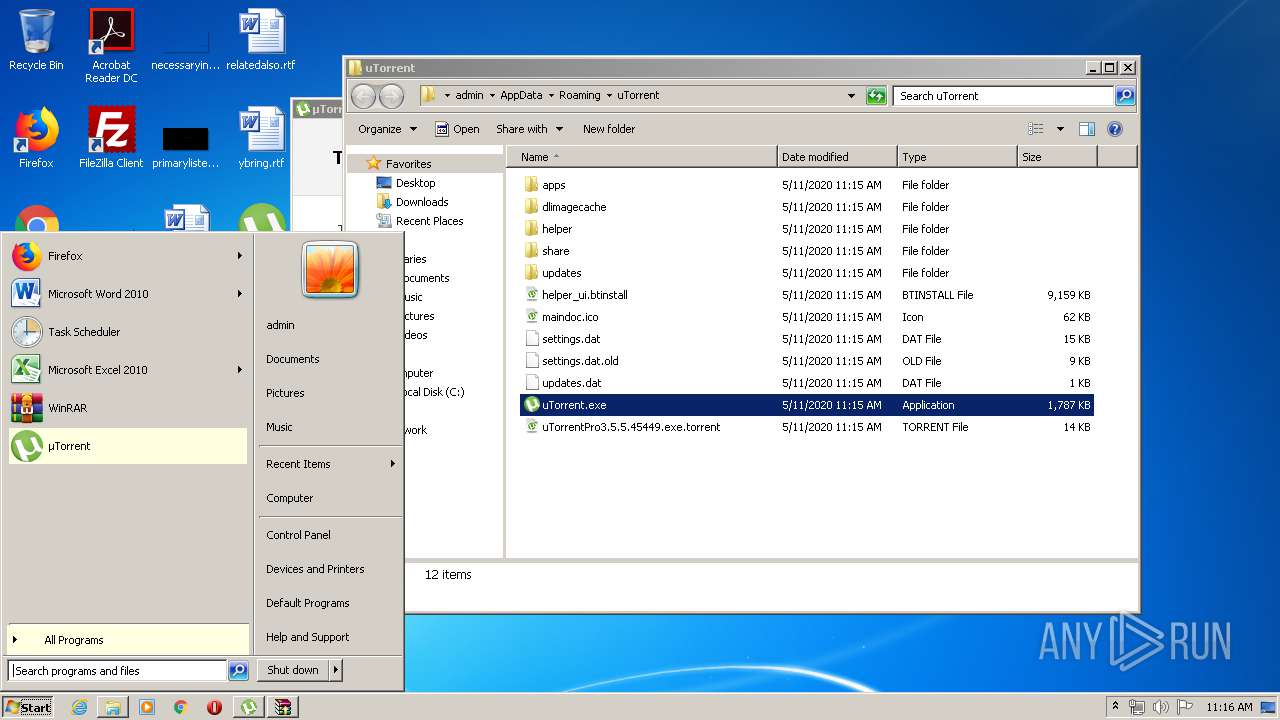Open FileZilla Client desktop shortcut
Viewport: 1280px width, 720px height.
(x=111, y=138)
